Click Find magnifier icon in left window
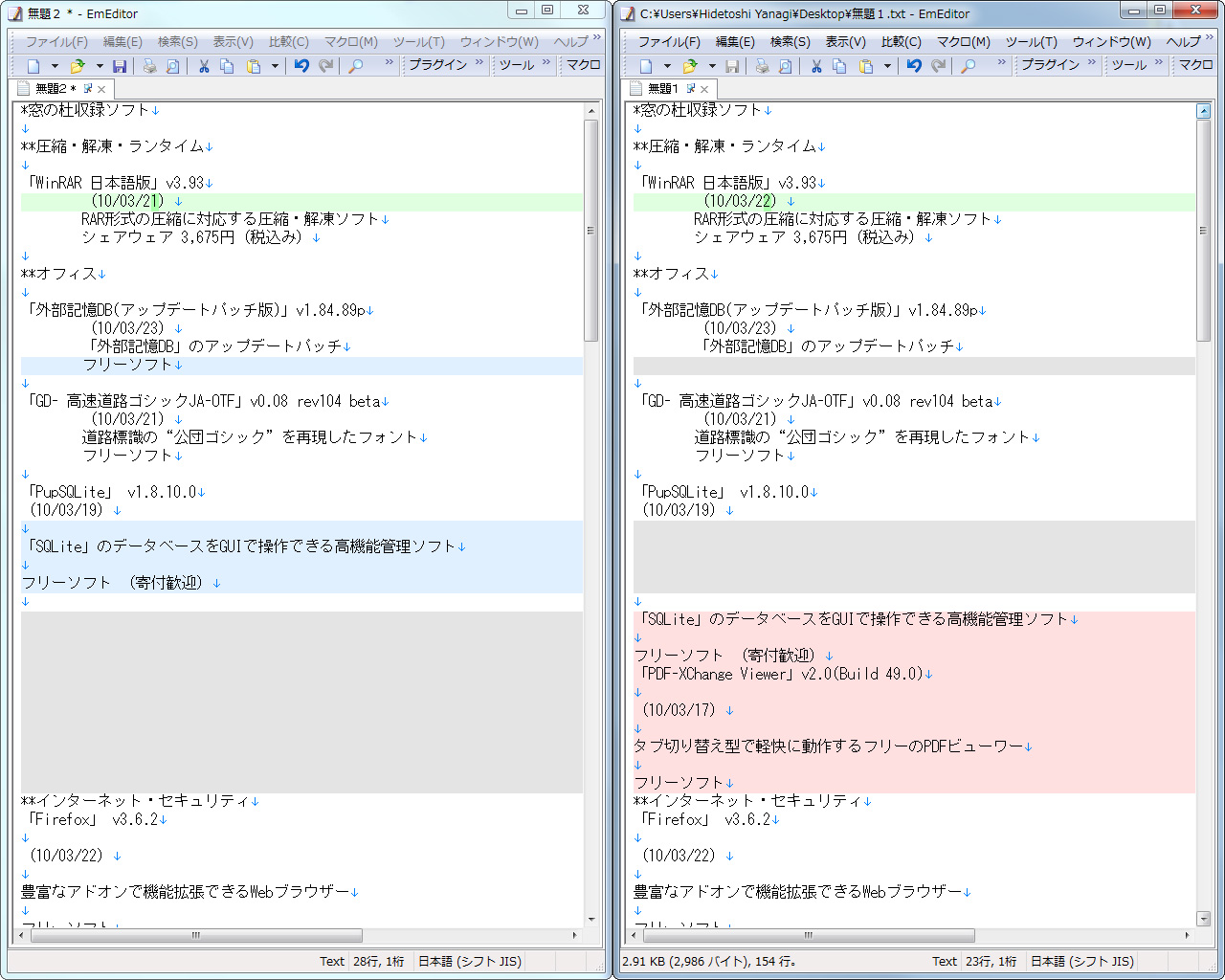 click(x=356, y=66)
